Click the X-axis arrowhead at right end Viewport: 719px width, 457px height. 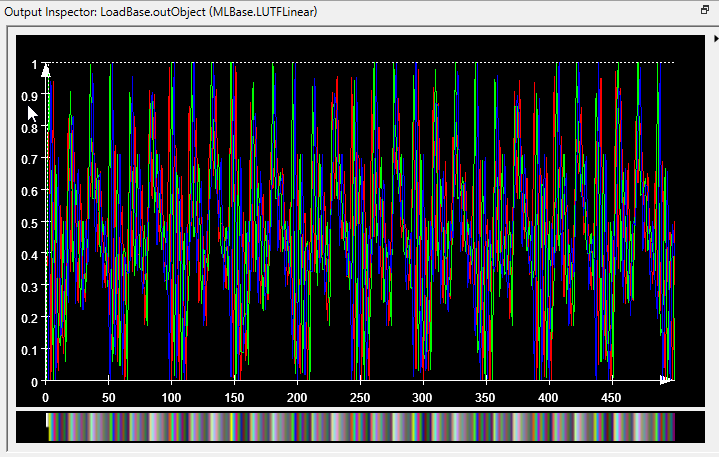pyautogui.click(x=665, y=380)
